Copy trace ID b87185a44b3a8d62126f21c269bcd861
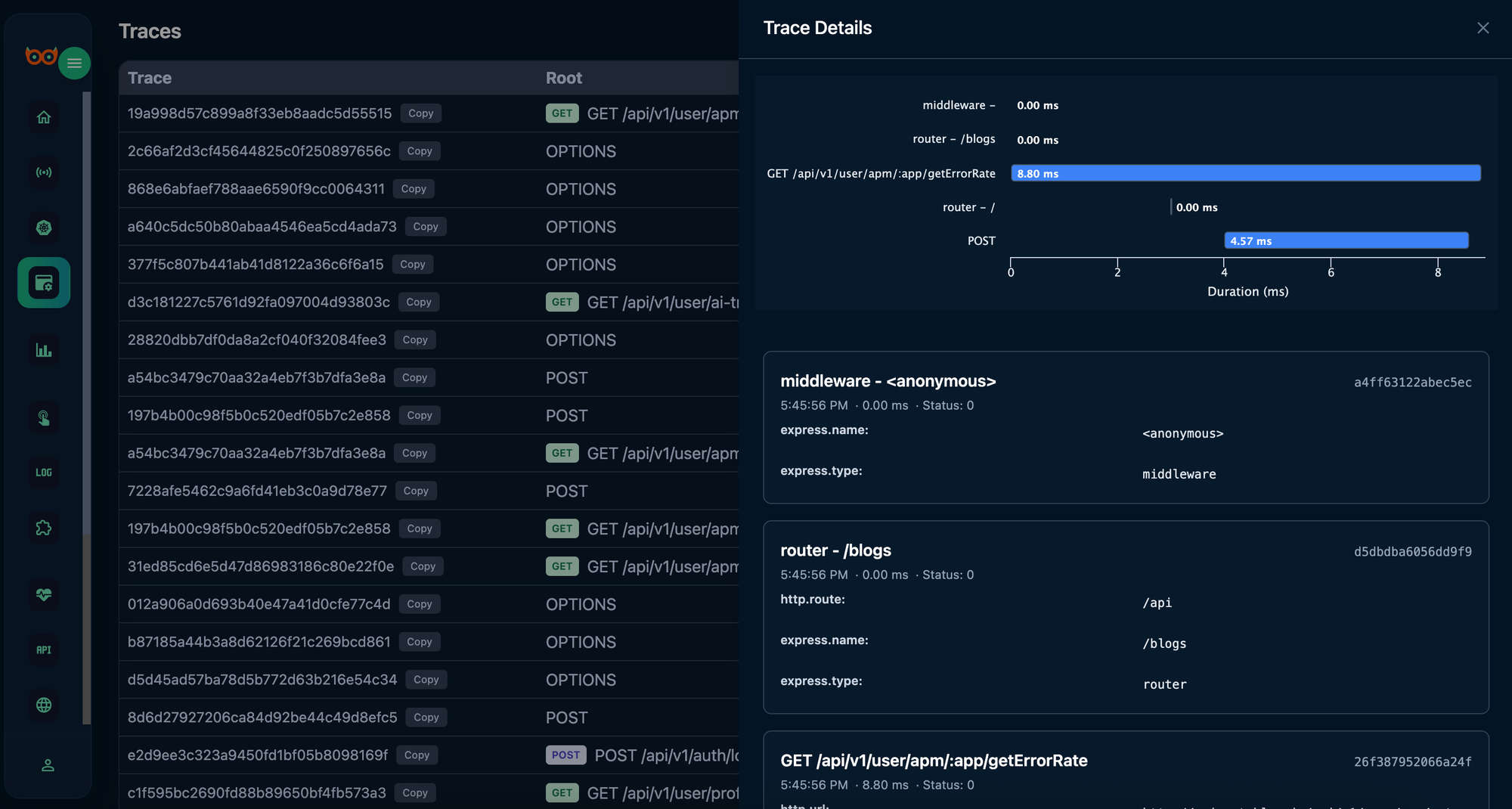The width and height of the screenshot is (1512, 809). coord(420,642)
